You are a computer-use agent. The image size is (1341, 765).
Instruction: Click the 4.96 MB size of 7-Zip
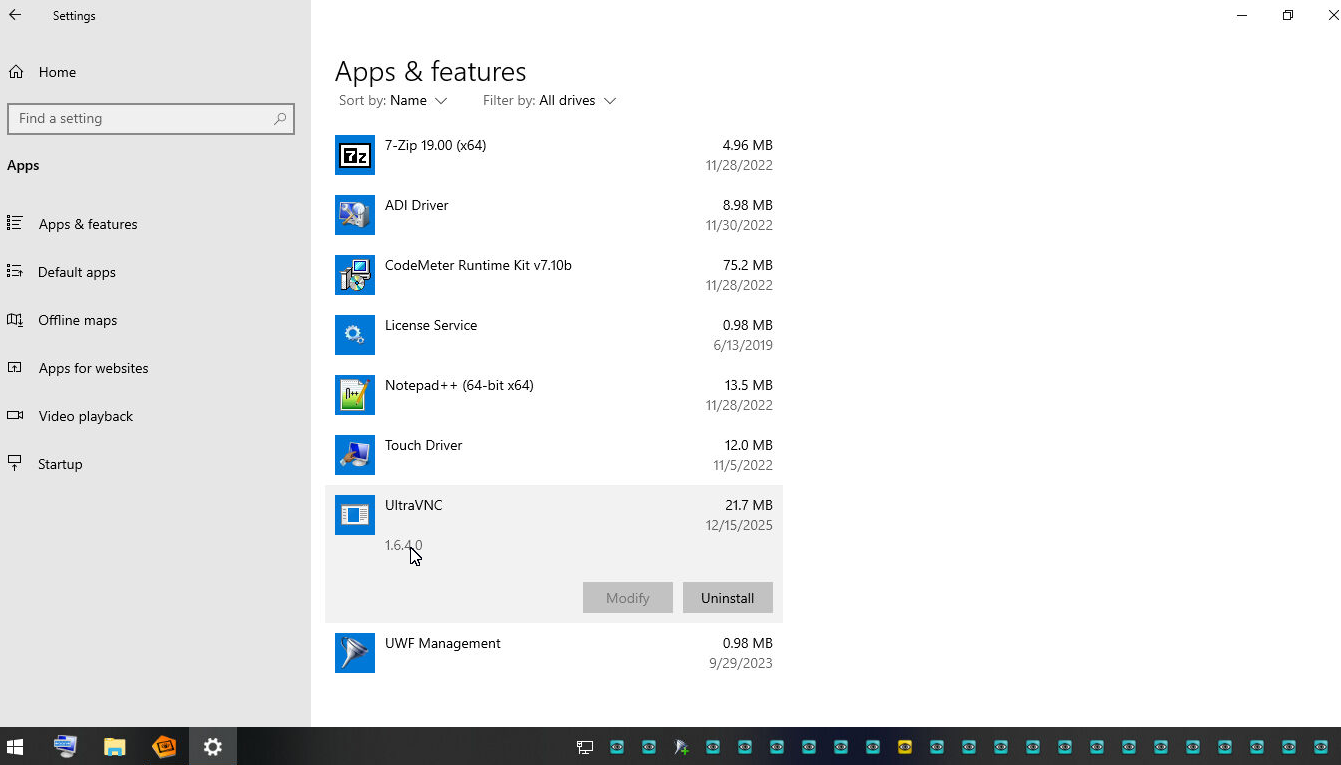point(748,145)
